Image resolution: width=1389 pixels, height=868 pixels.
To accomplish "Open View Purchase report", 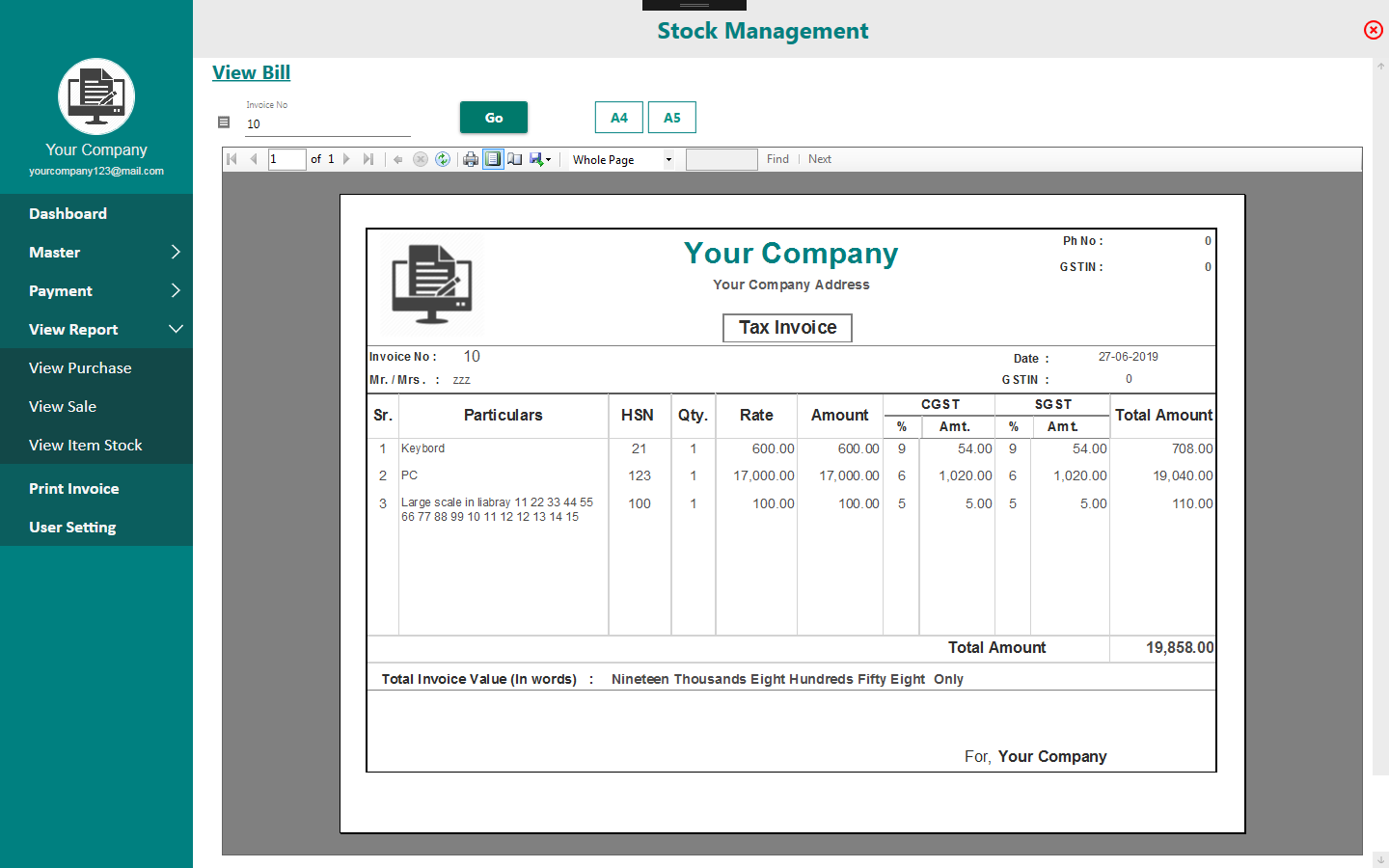I will pos(96,367).
